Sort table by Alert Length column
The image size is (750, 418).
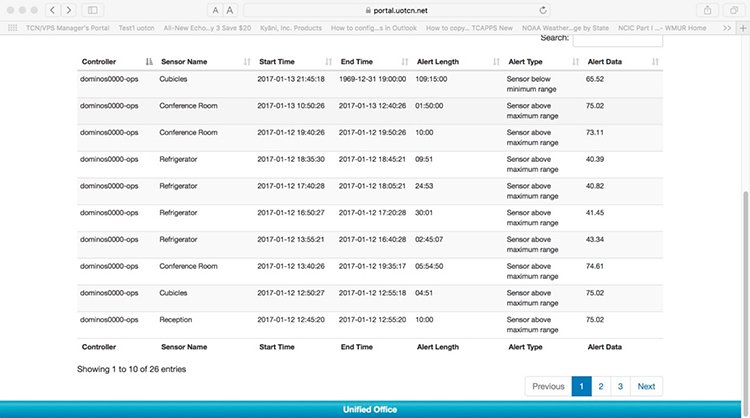click(x=458, y=62)
